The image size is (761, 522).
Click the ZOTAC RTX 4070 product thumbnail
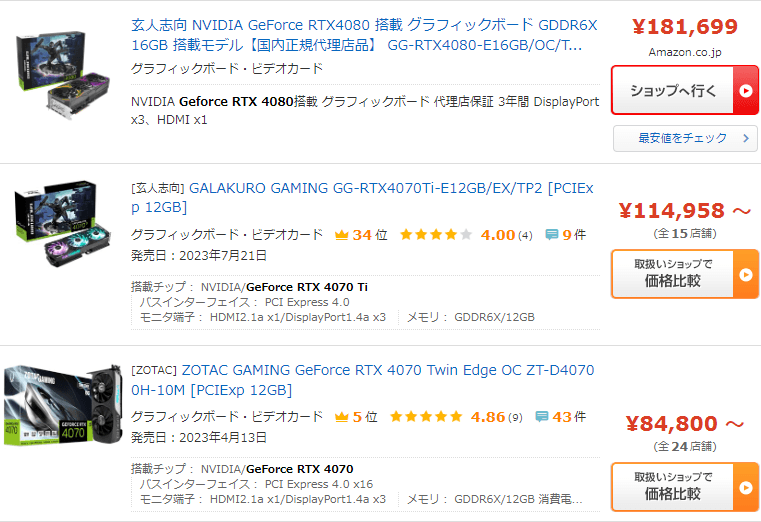63,406
